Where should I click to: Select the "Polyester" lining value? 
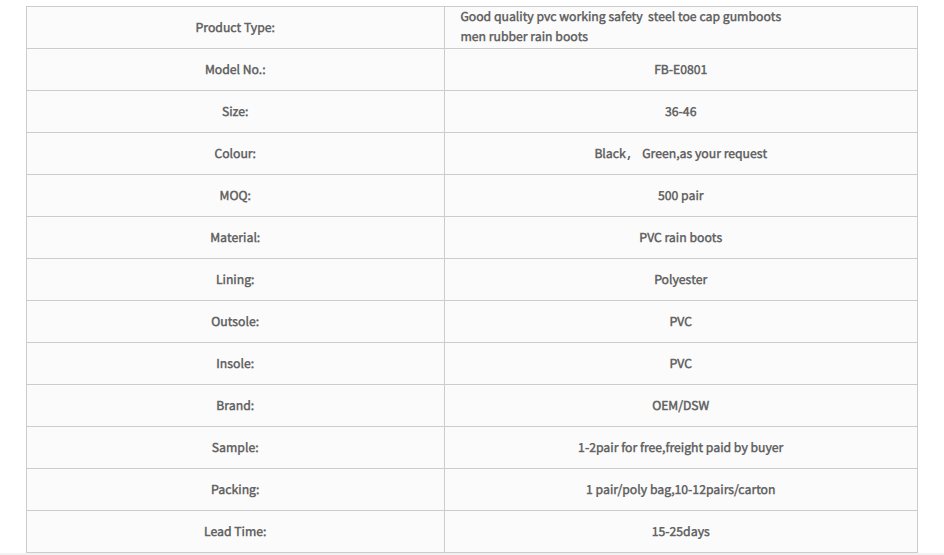pos(680,280)
